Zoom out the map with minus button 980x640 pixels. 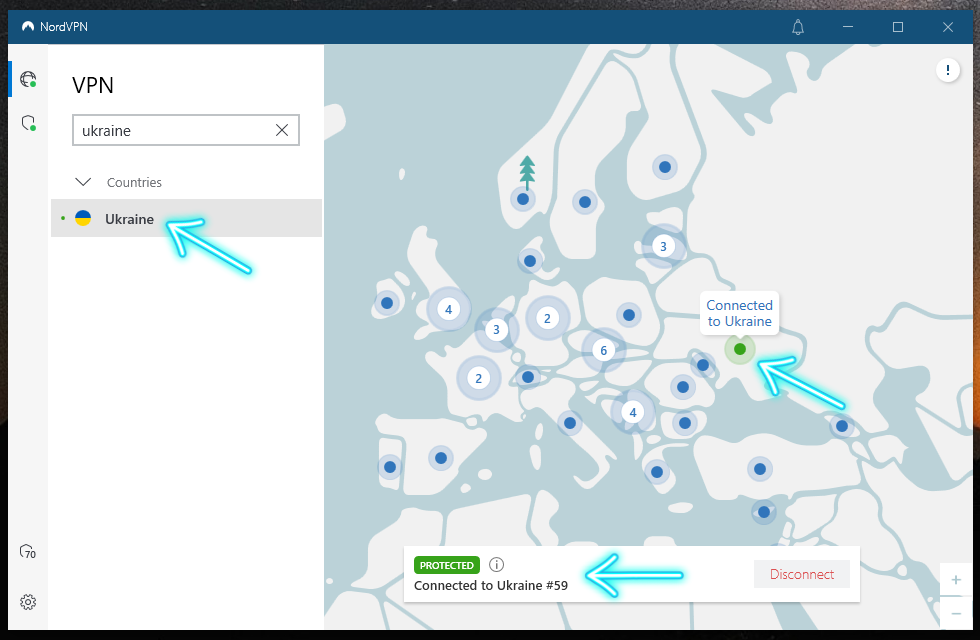click(x=956, y=614)
